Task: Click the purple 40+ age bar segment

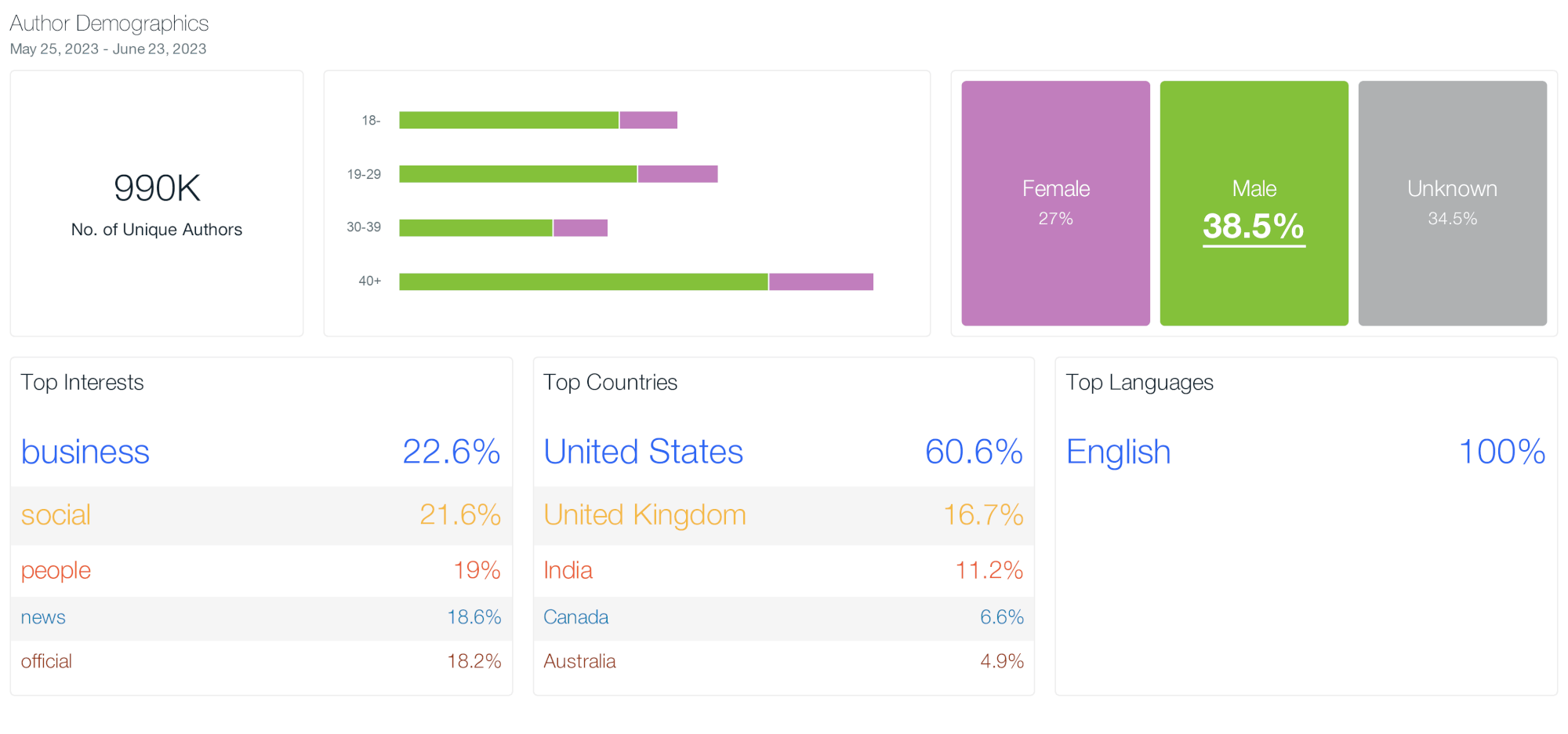Action: pyautogui.click(x=821, y=282)
